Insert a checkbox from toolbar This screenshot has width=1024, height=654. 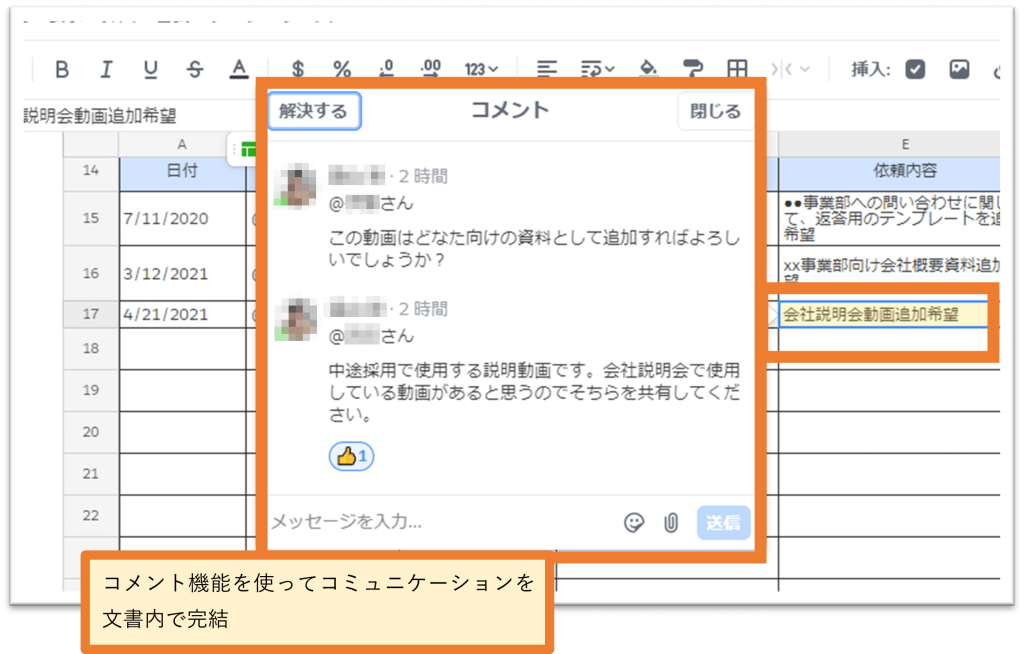pyautogui.click(x=915, y=69)
